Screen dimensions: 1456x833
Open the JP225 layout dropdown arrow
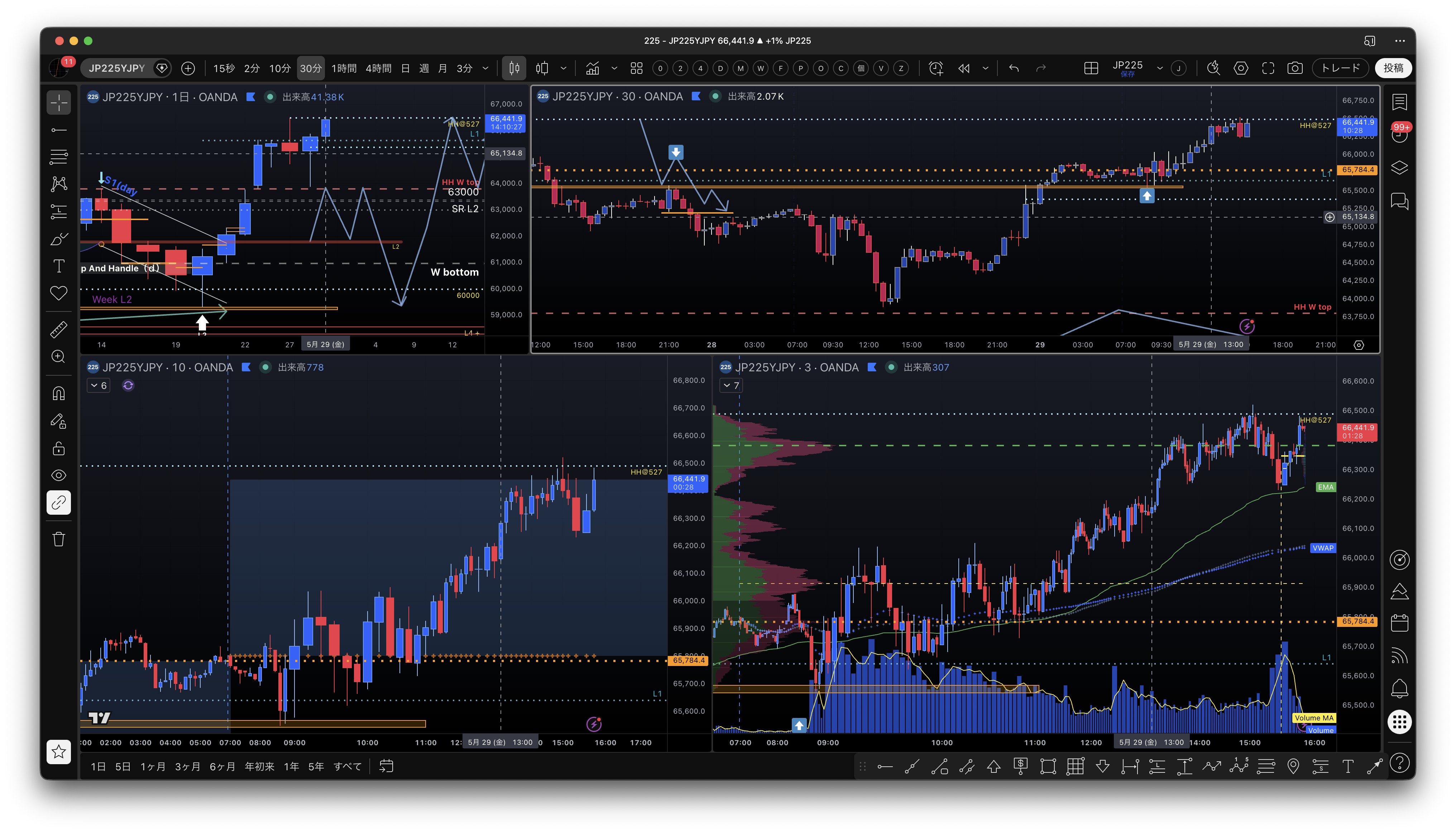click(1160, 68)
